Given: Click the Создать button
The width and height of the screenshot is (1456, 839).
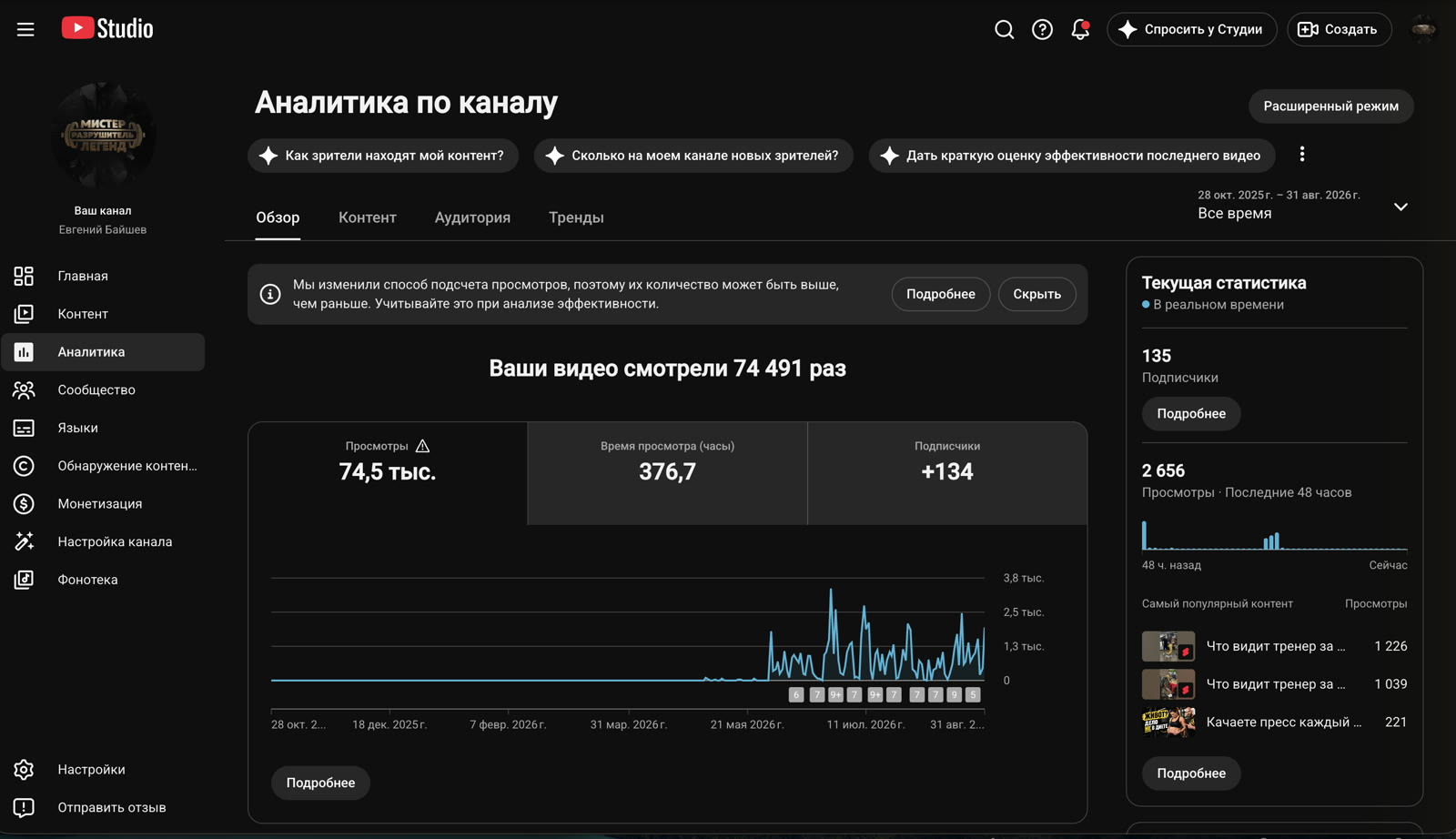Looking at the screenshot, I should (x=1340, y=29).
